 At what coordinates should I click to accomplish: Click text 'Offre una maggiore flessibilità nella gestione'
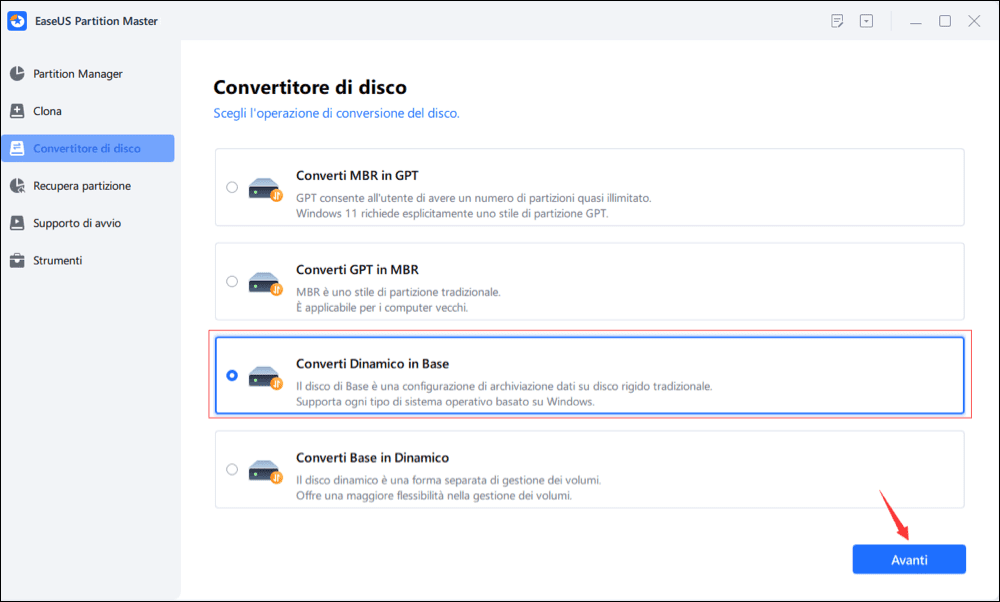434,496
